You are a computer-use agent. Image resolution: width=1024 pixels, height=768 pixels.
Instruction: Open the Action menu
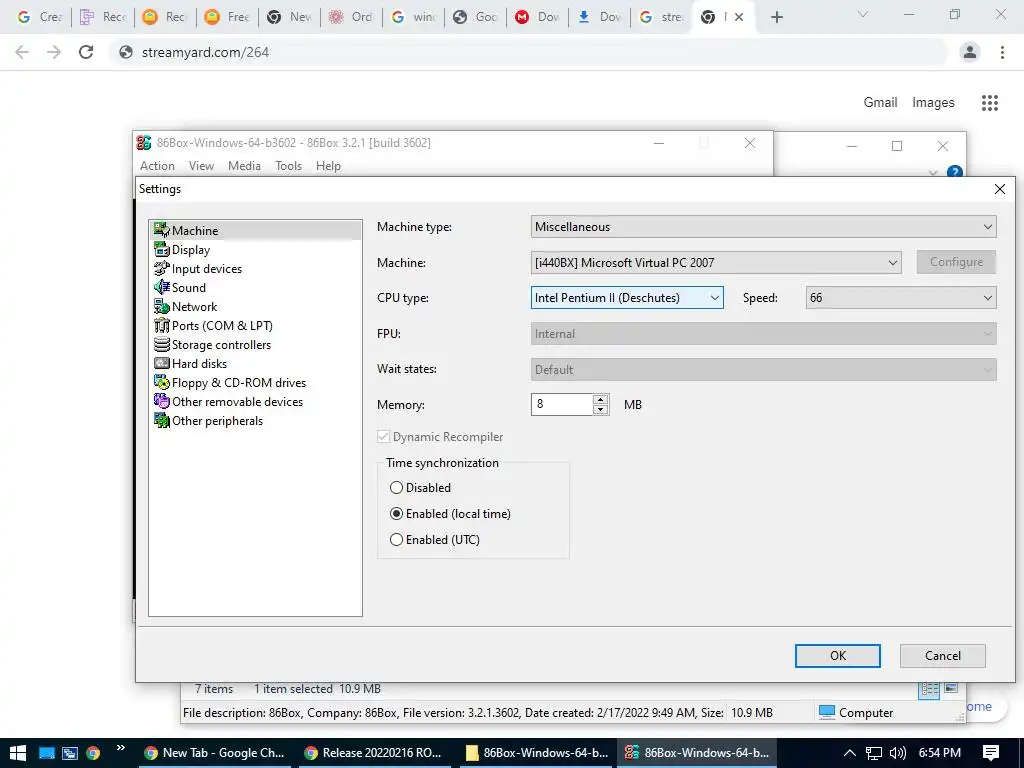click(x=157, y=166)
